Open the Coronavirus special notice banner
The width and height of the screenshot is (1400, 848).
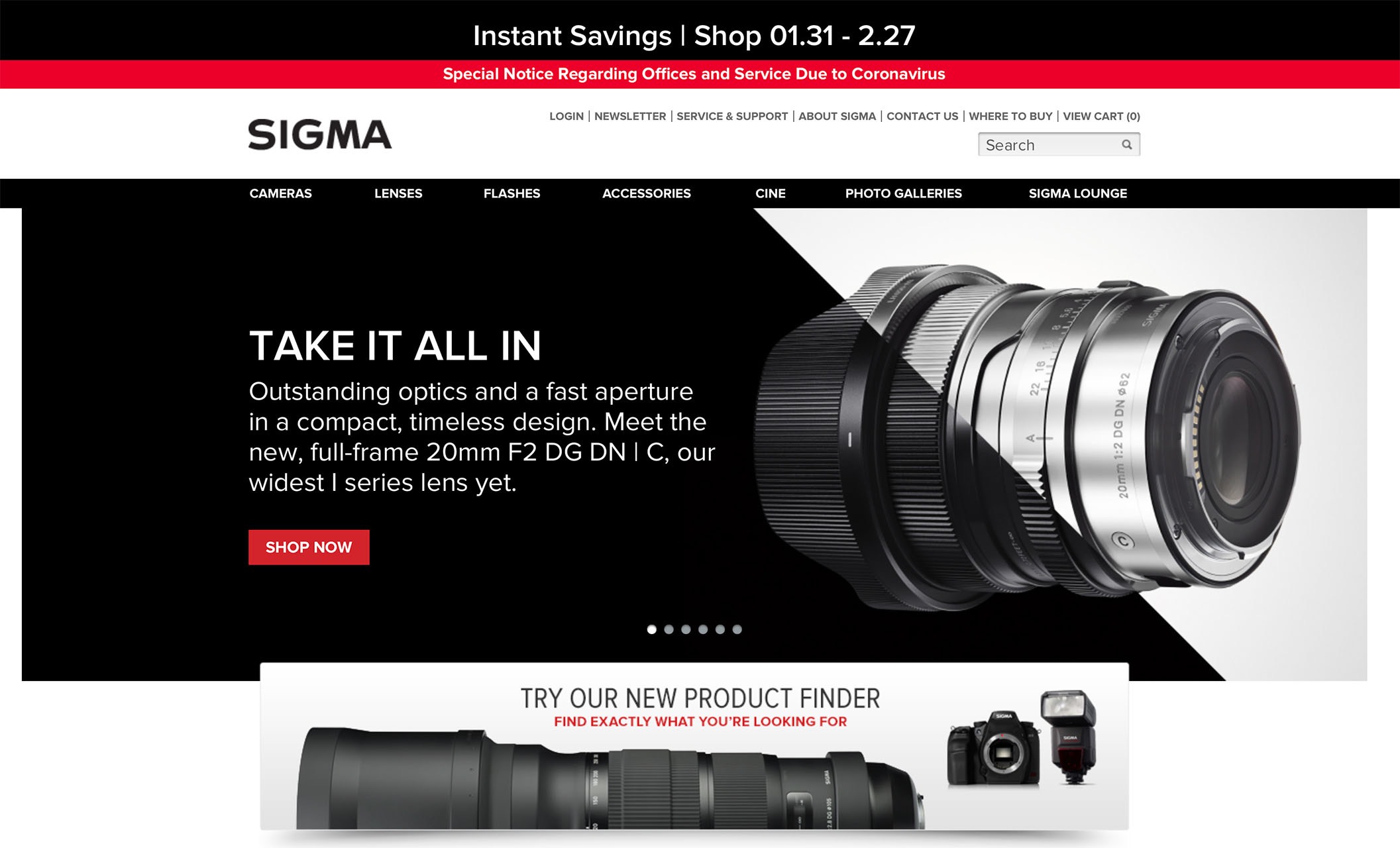[694, 74]
